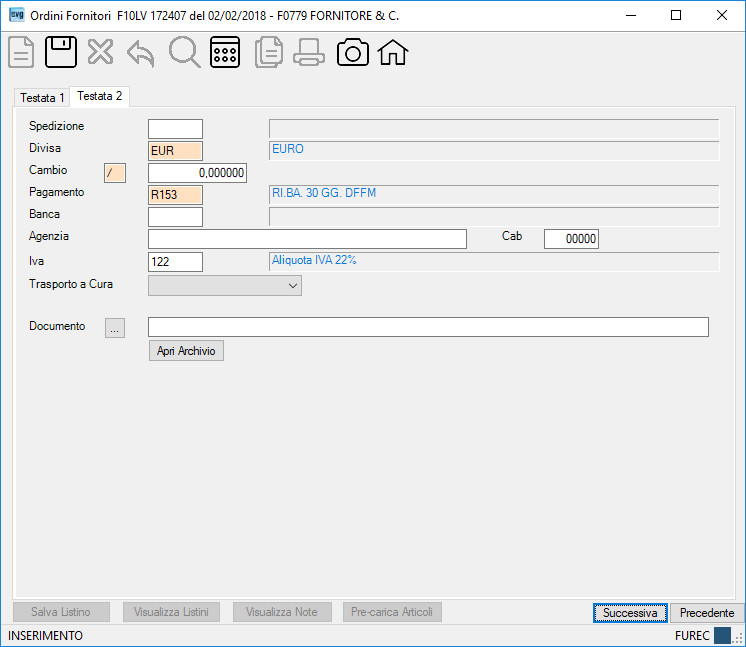The width and height of the screenshot is (746, 647).
Task: Click the undo arrow toolbar icon
Action: [141, 53]
